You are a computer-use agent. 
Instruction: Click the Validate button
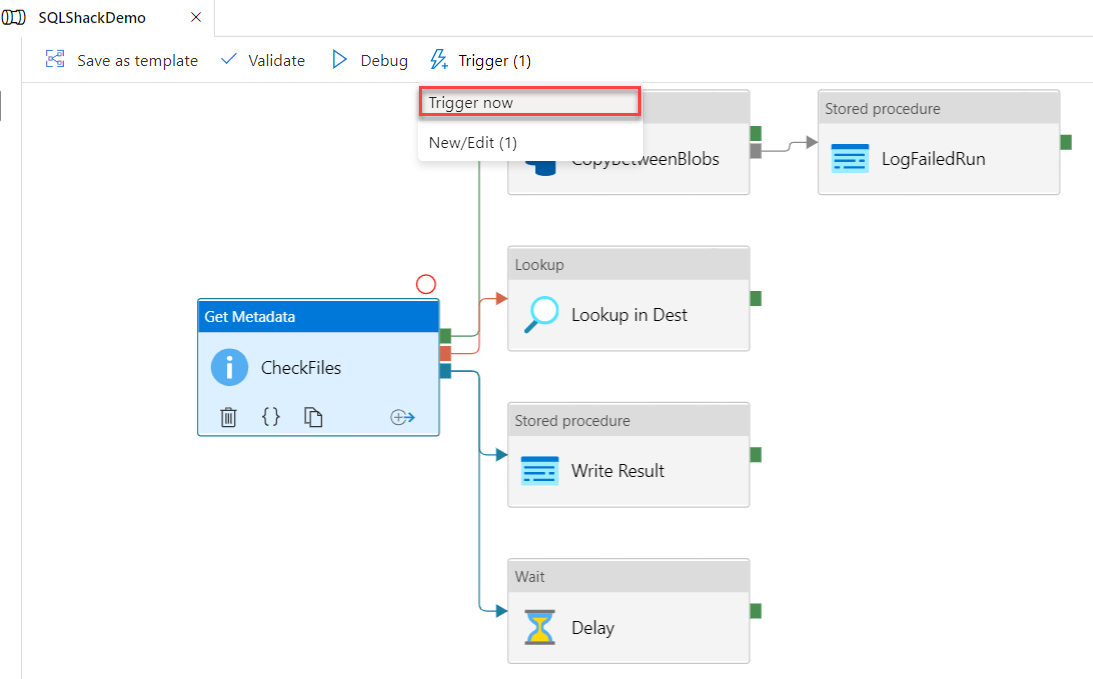pos(262,60)
